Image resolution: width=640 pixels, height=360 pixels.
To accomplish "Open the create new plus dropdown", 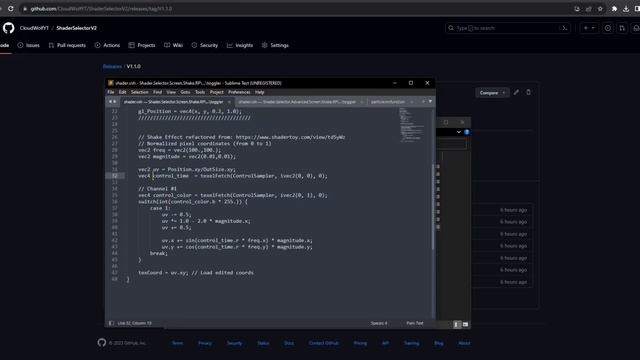I will (x=589, y=28).
